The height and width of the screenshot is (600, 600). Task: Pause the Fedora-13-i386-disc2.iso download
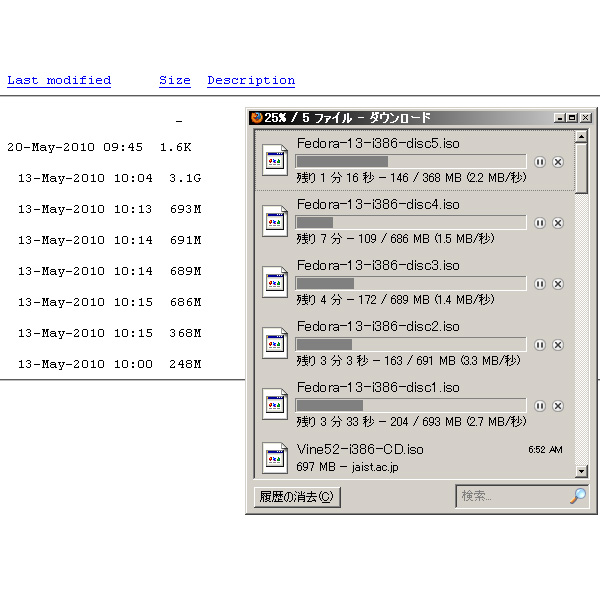pyautogui.click(x=540, y=345)
